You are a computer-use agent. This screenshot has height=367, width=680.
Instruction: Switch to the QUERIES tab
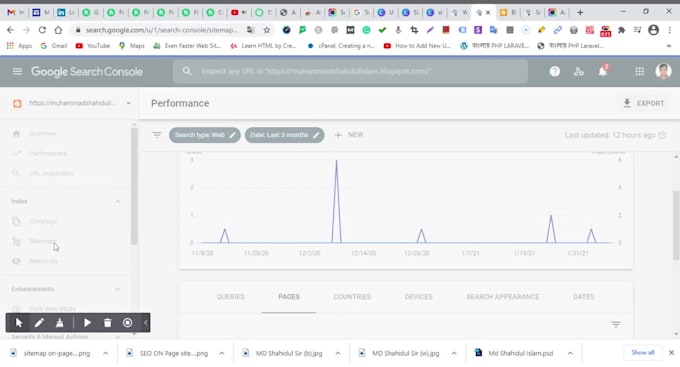point(231,297)
